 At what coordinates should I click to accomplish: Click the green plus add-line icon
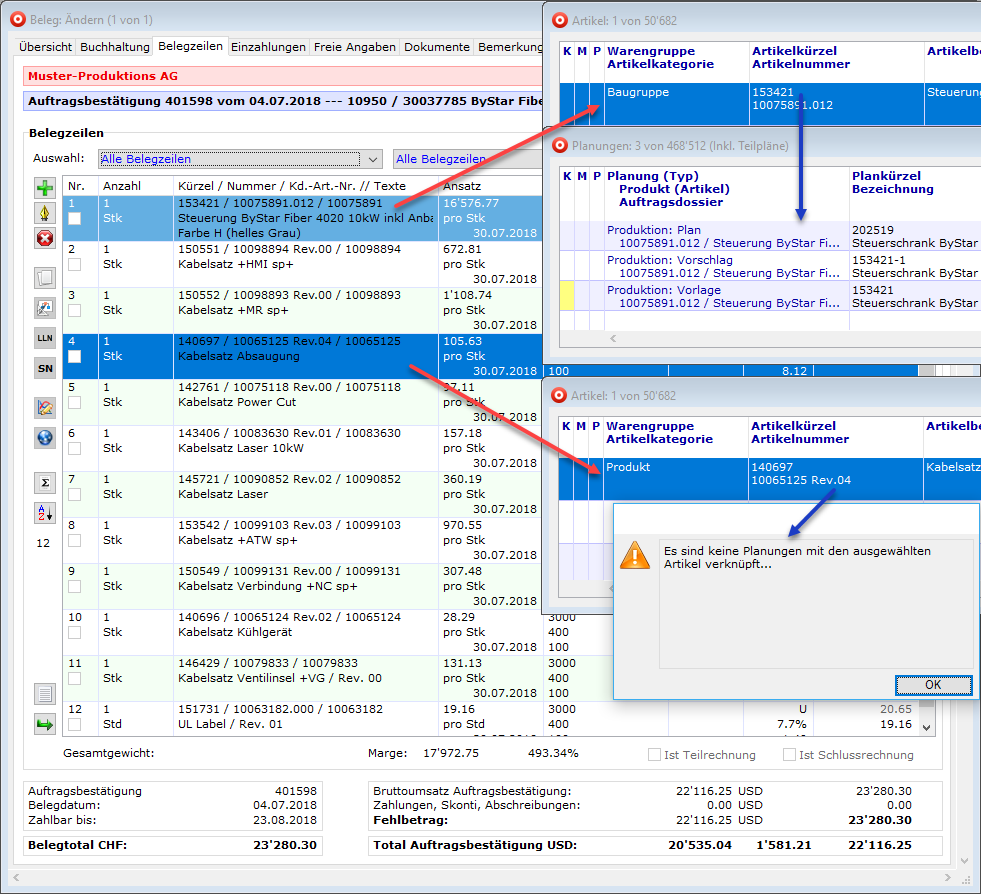45,188
